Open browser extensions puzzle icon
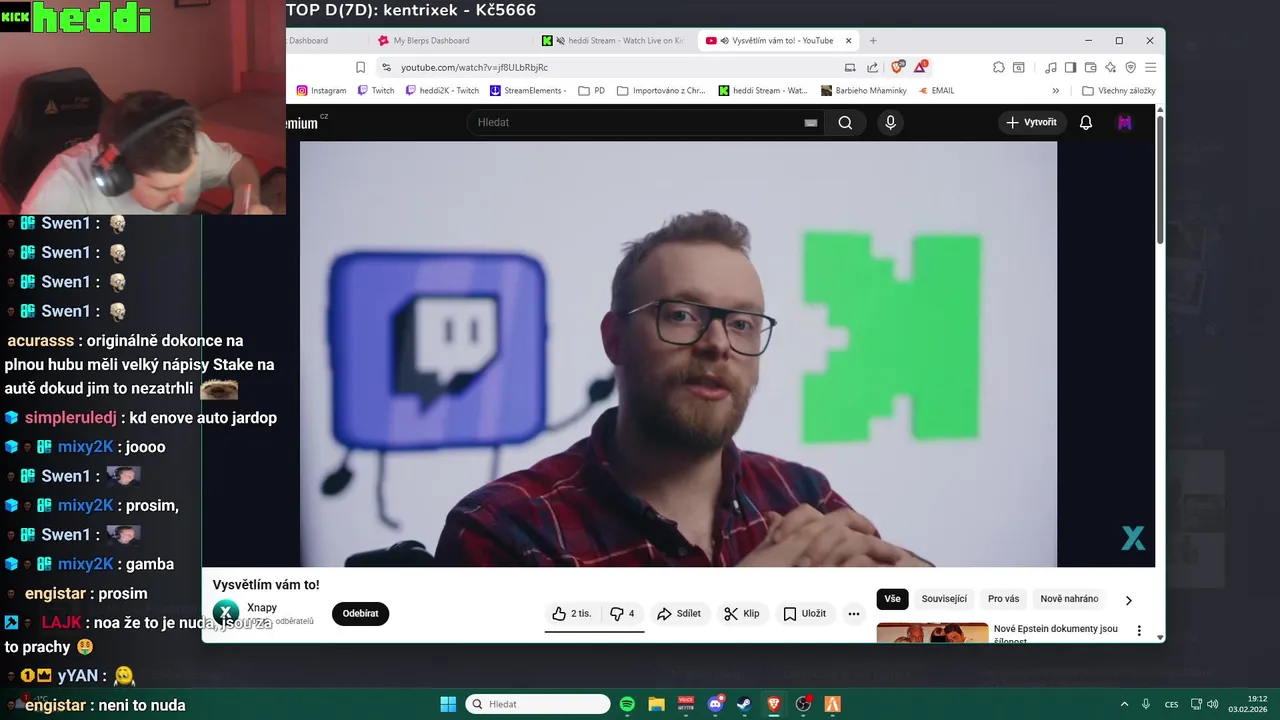The height and width of the screenshot is (720, 1280). pyautogui.click(x=998, y=67)
